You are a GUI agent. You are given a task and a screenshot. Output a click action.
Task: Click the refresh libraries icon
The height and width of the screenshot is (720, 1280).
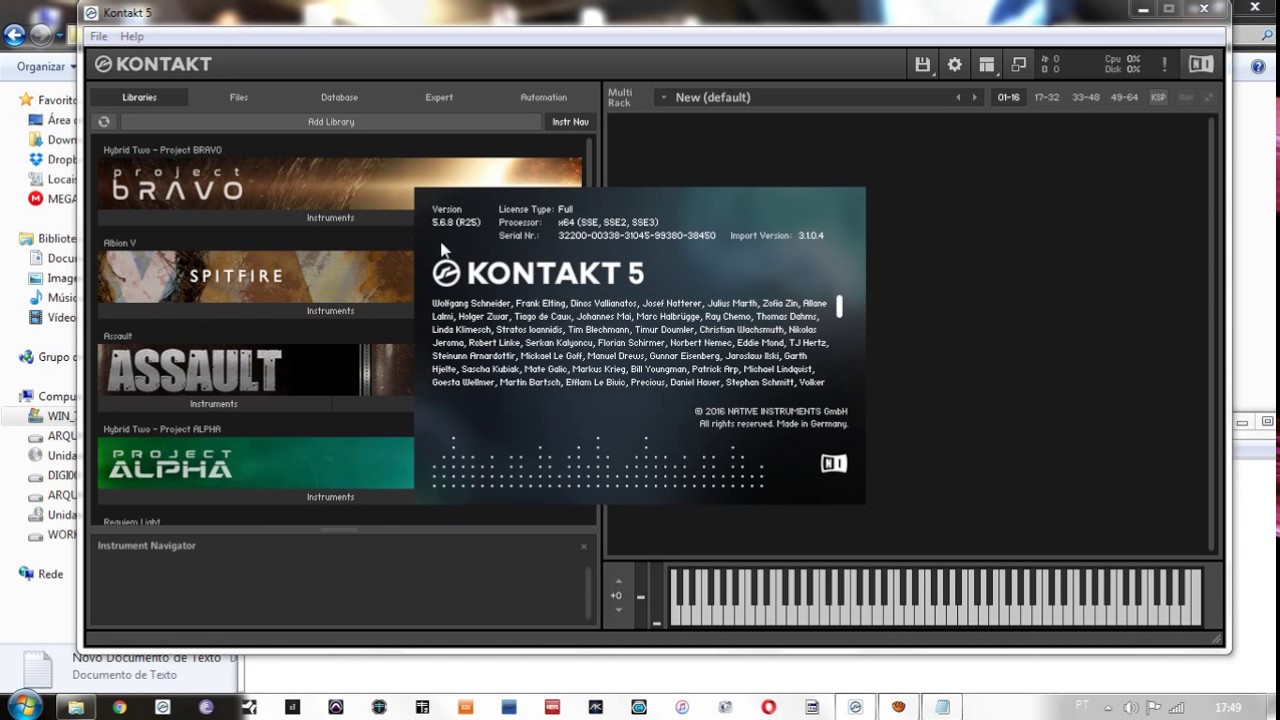pos(104,122)
